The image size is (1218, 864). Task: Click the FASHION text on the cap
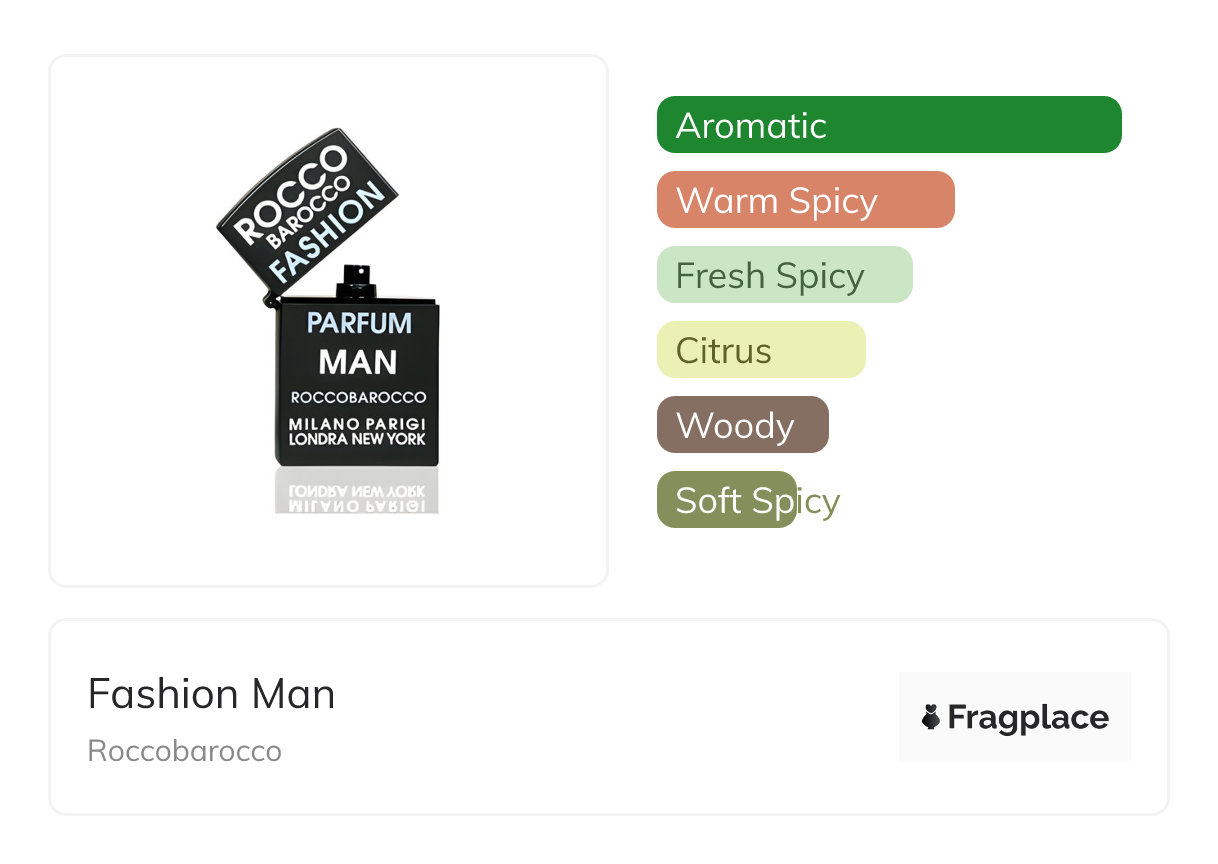[328, 233]
